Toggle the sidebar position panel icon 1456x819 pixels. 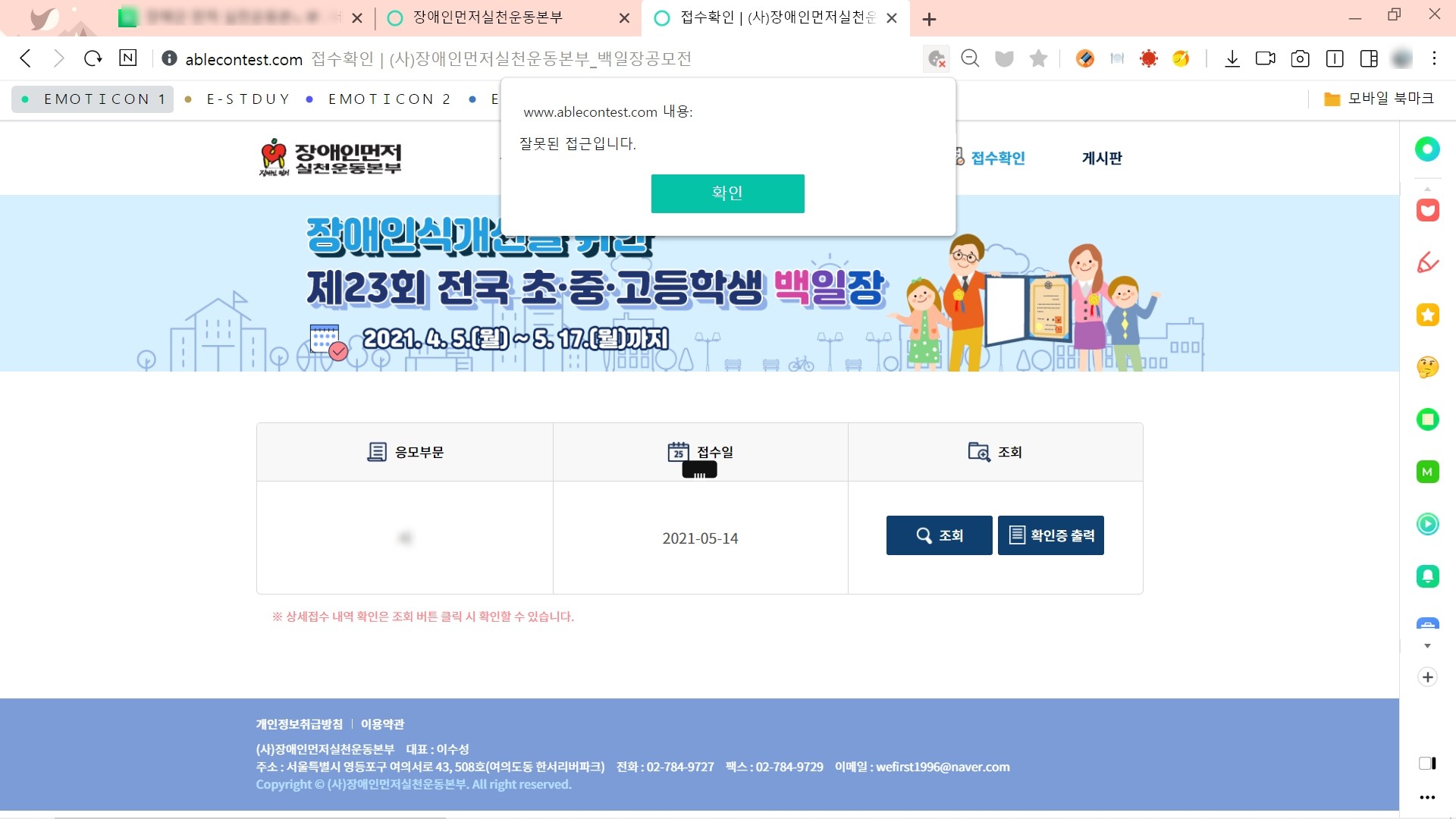tap(1427, 763)
